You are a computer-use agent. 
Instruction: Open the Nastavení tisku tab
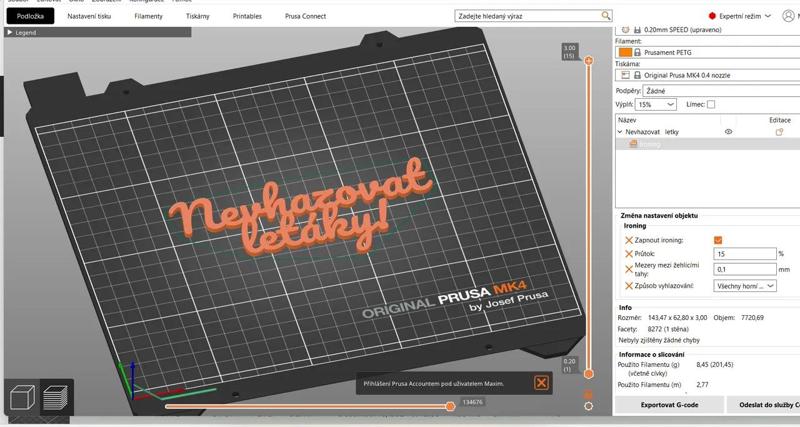point(89,16)
